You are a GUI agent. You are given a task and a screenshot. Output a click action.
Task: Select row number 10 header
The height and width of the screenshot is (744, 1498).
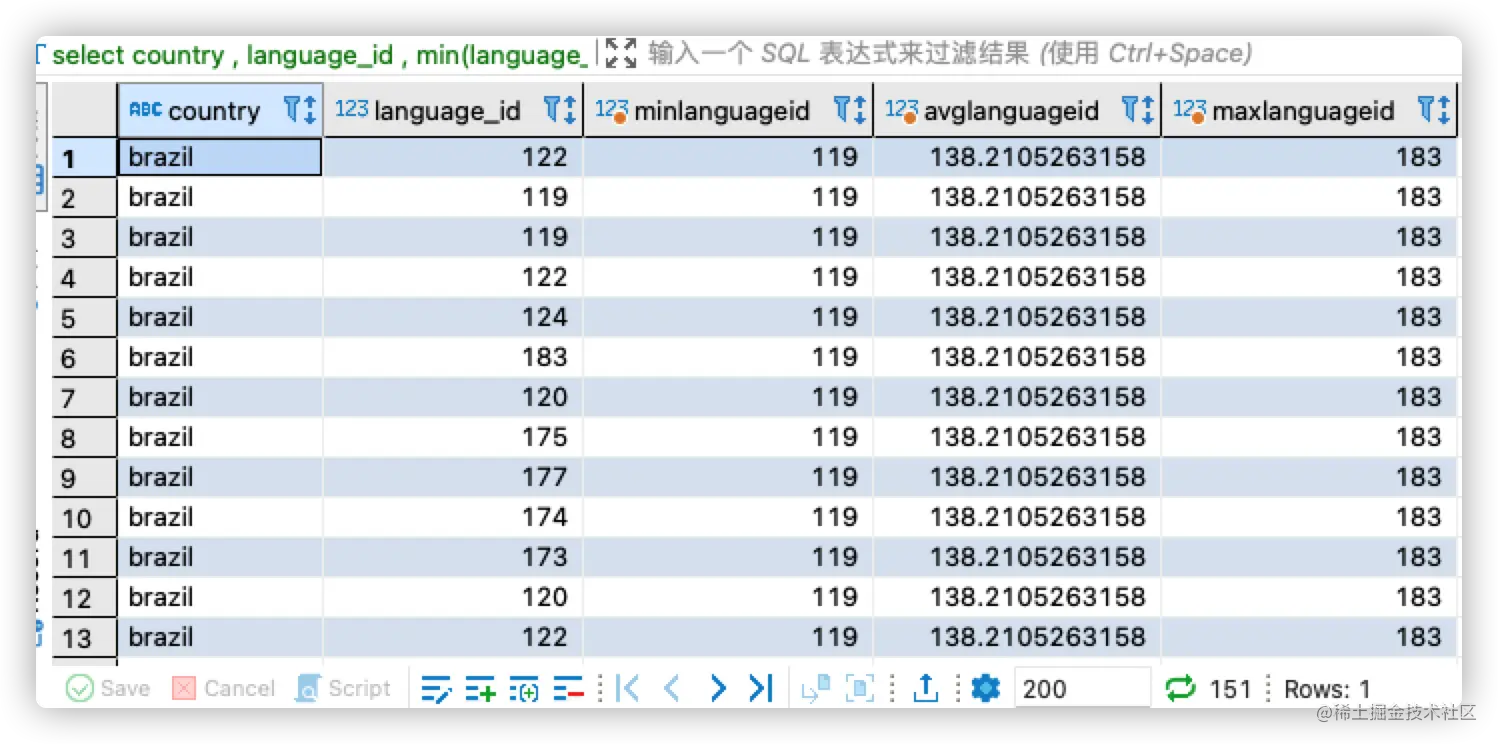point(84,517)
